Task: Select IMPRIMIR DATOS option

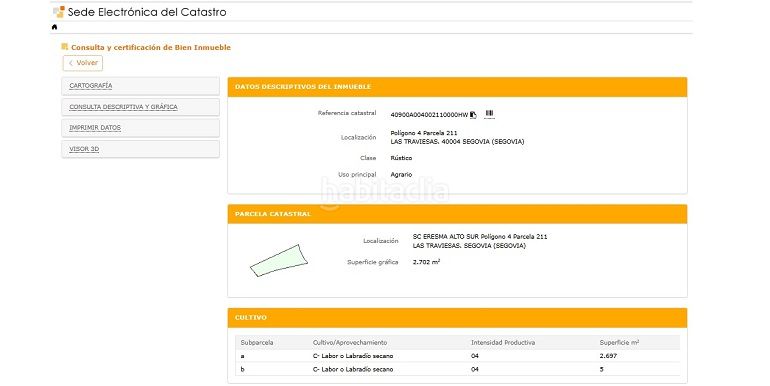Action: [x=140, y=128]
